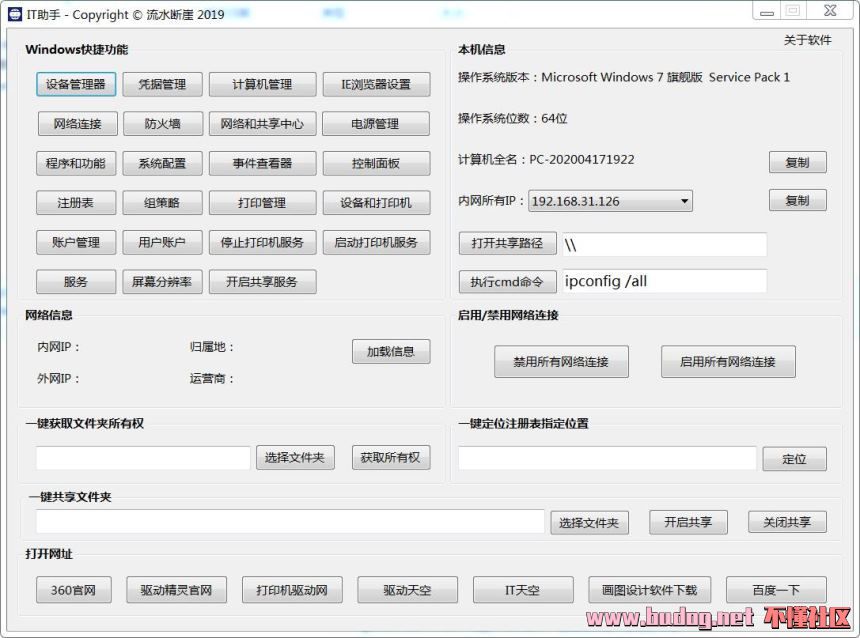The width and height of the screenshot is (860, 638).
Task: Click 加载信息 to load network info
Action: coord(391,352)
